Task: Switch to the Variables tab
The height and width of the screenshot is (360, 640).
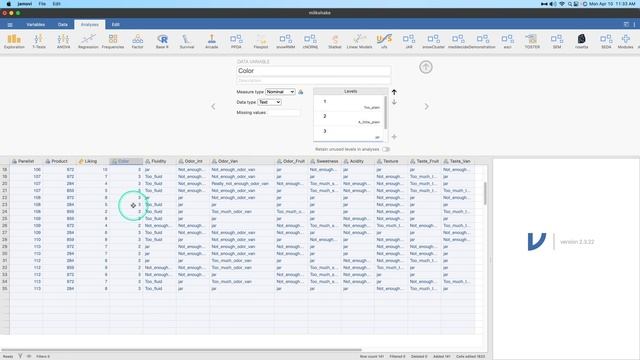Action: (36, 25)
